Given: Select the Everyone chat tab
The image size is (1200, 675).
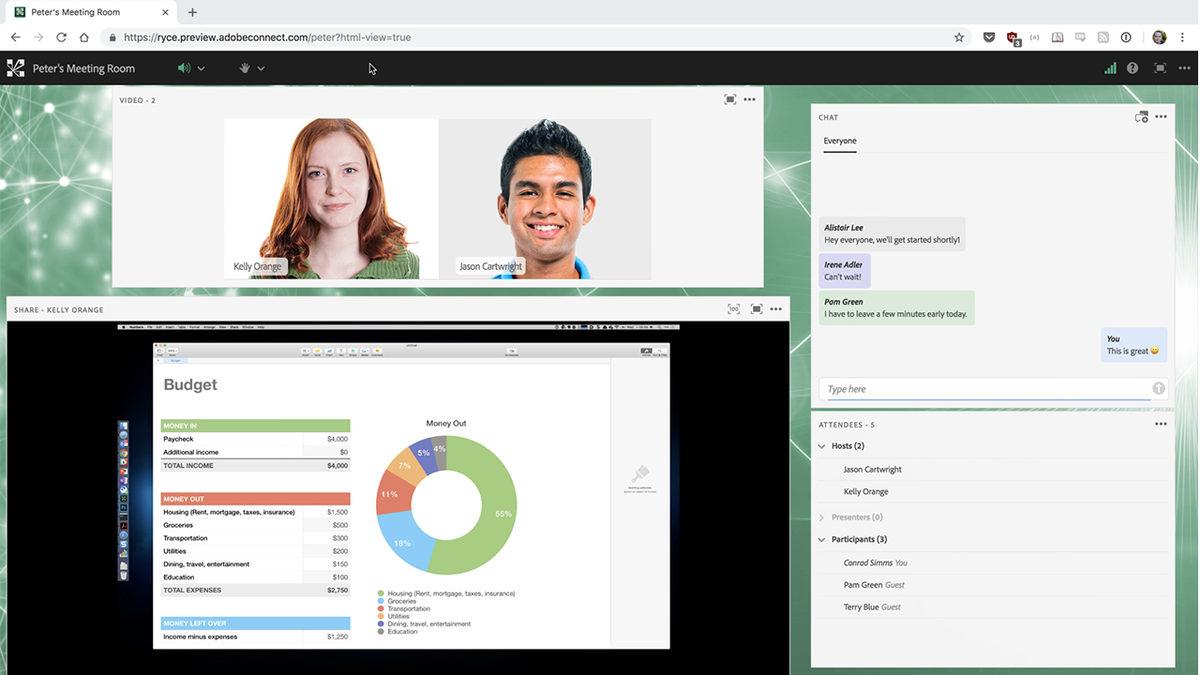Looking at the screenshot, I should pyautogui.click(x=840, y=141).
